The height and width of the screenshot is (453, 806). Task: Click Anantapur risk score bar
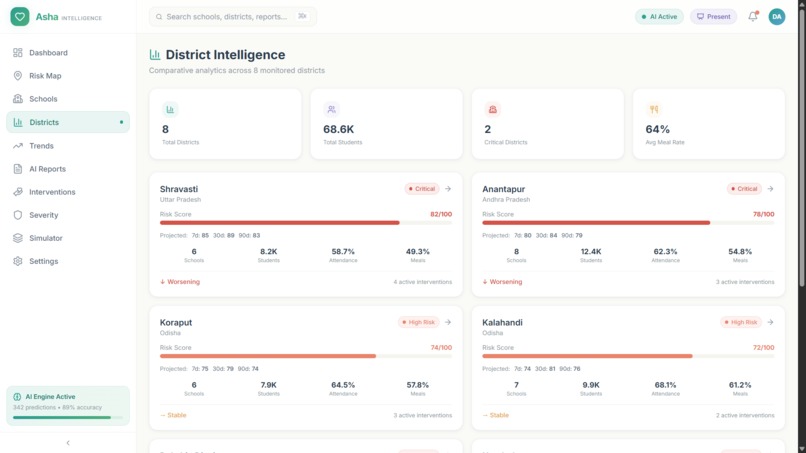[628, 223]
